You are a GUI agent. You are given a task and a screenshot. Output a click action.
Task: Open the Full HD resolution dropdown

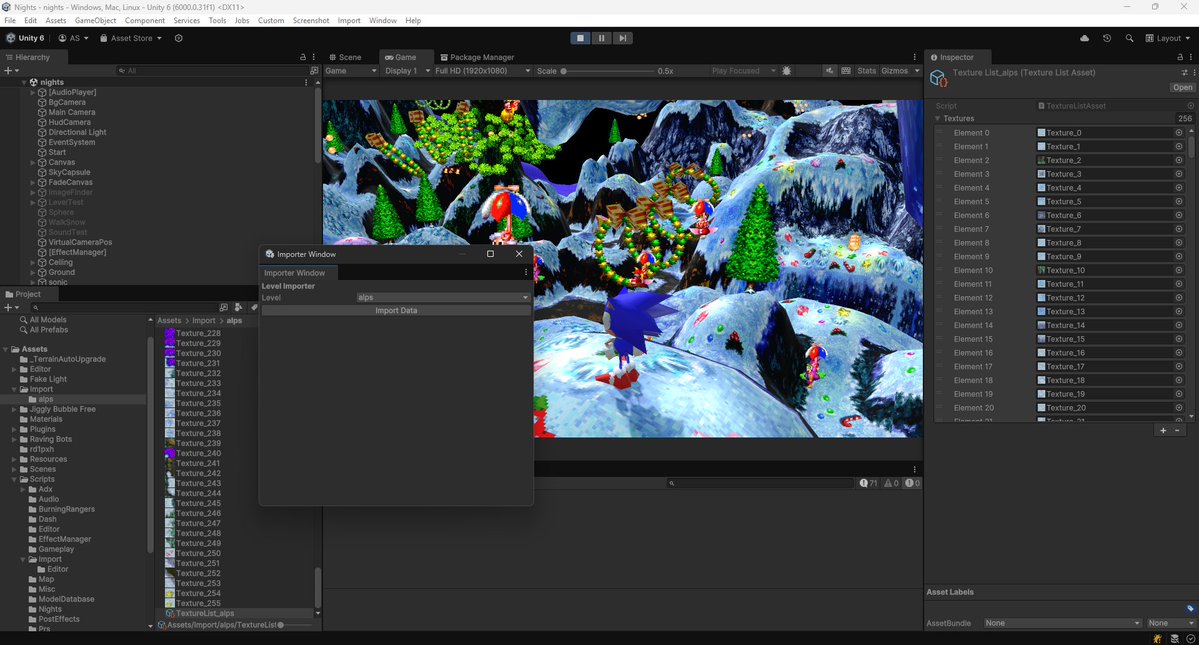[483, 71]
